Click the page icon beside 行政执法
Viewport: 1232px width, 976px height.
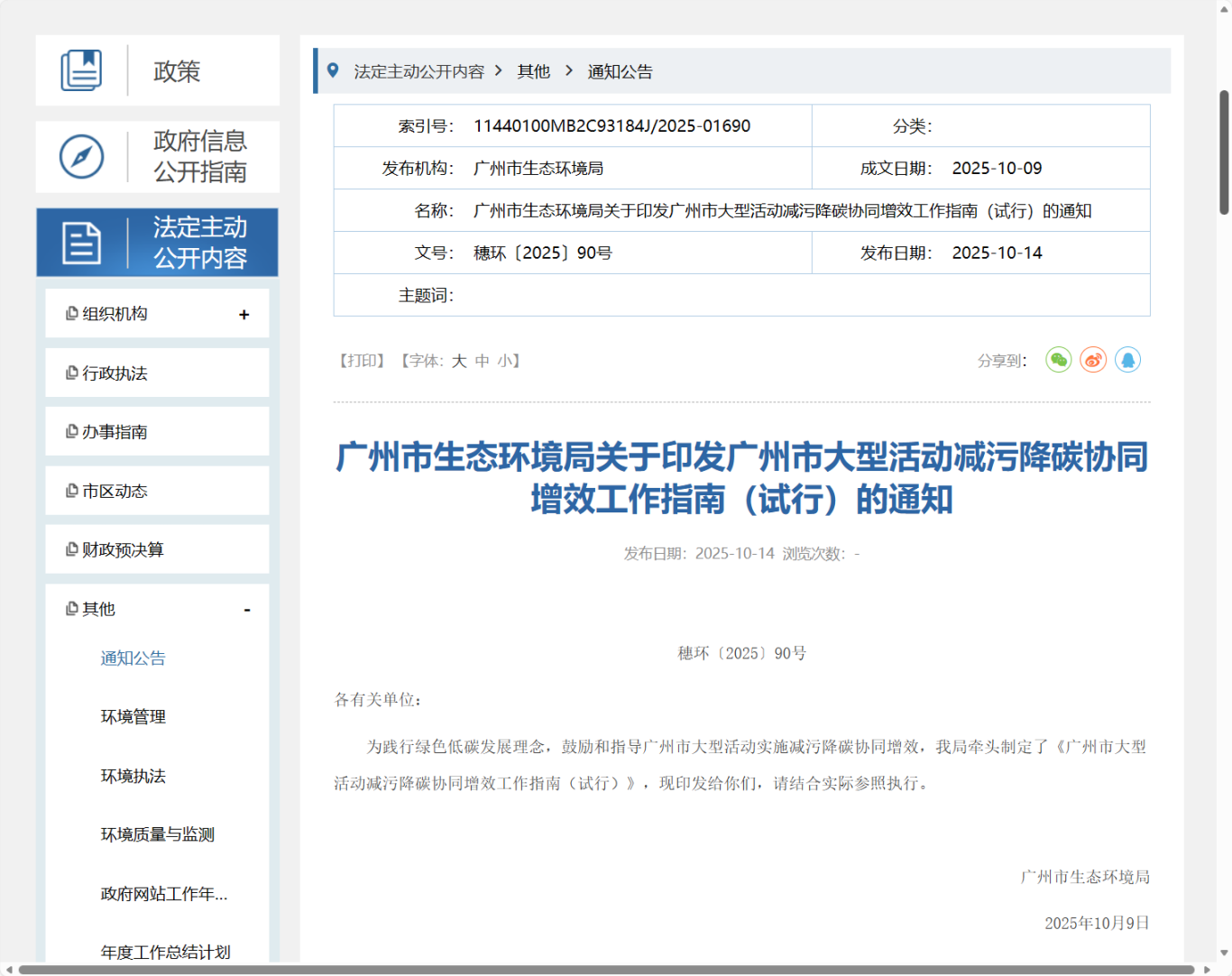coord(71,372)
